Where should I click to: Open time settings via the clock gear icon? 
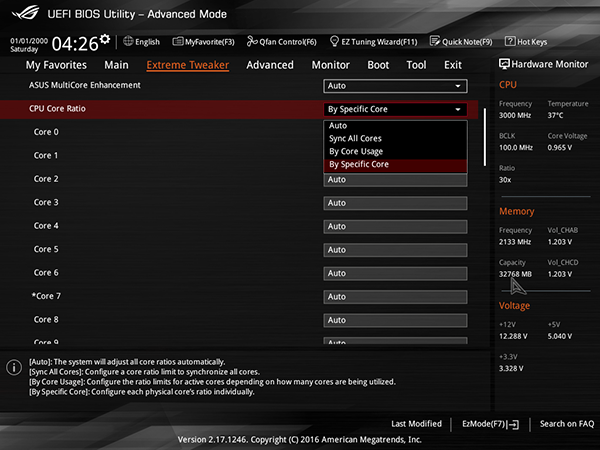[105, 39]
